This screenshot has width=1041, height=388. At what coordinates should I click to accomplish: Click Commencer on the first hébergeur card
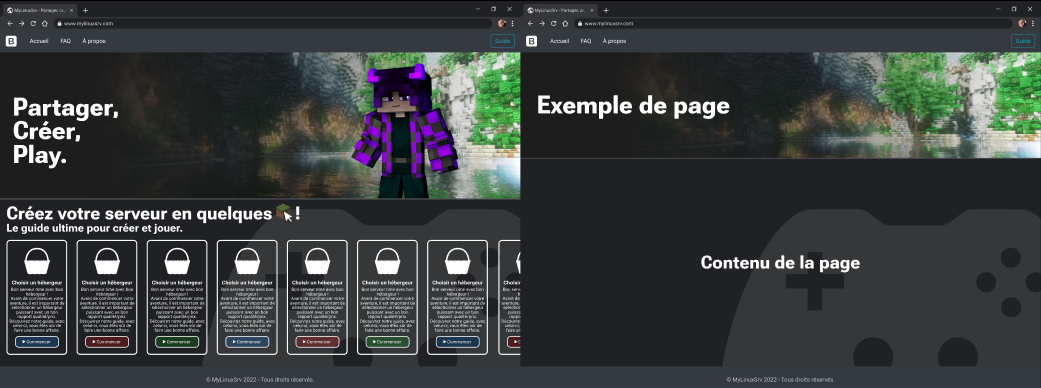click(37, 341)
